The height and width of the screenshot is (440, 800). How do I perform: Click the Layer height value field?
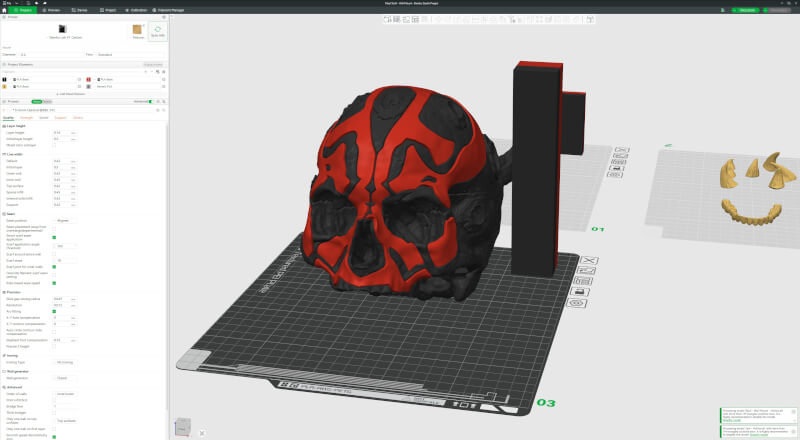[x=61, y=133]
